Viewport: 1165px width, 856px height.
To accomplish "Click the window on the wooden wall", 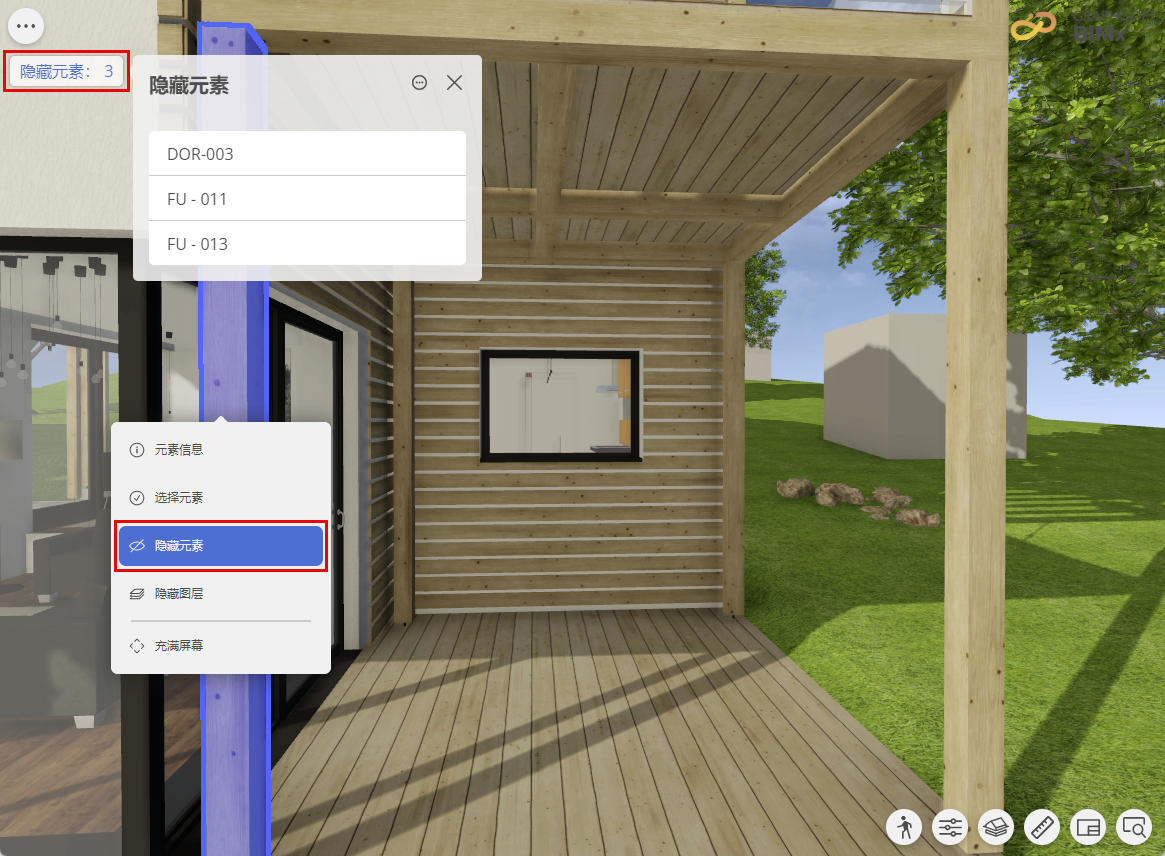I will [x=561, y=406].
